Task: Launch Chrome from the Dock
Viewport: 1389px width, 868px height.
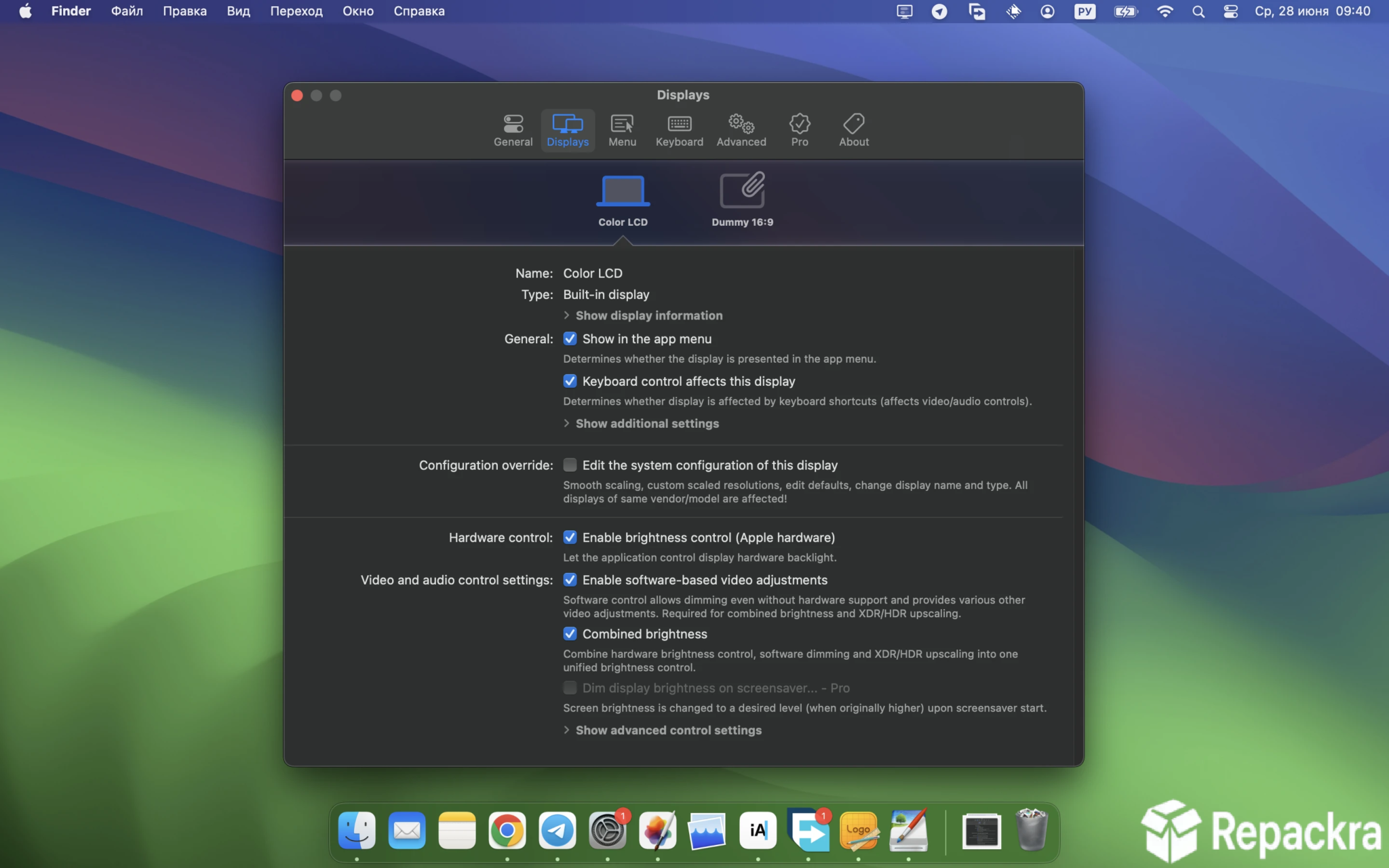Action: point(507,830)
